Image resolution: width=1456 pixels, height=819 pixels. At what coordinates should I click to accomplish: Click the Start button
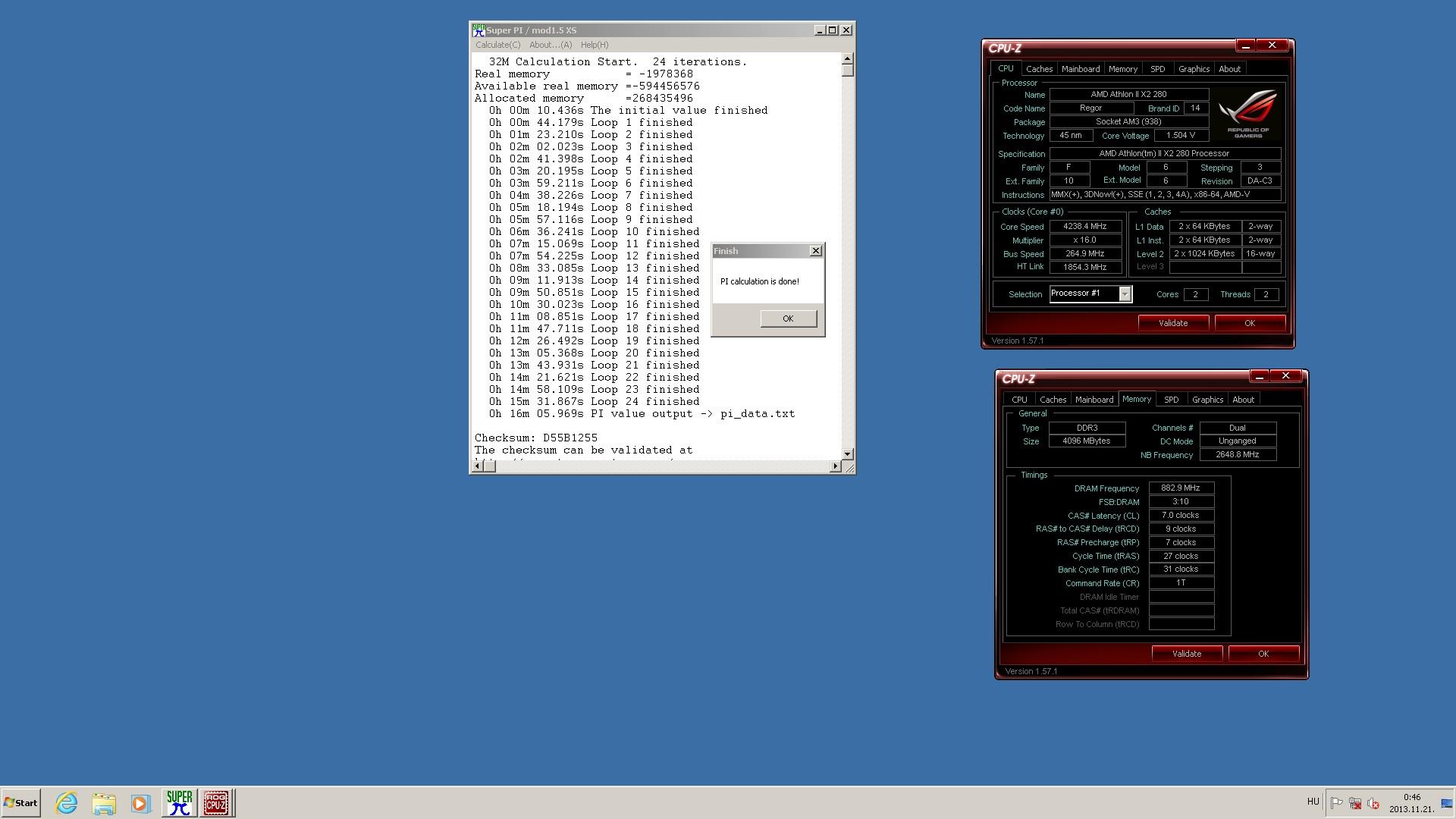[20, 802]
